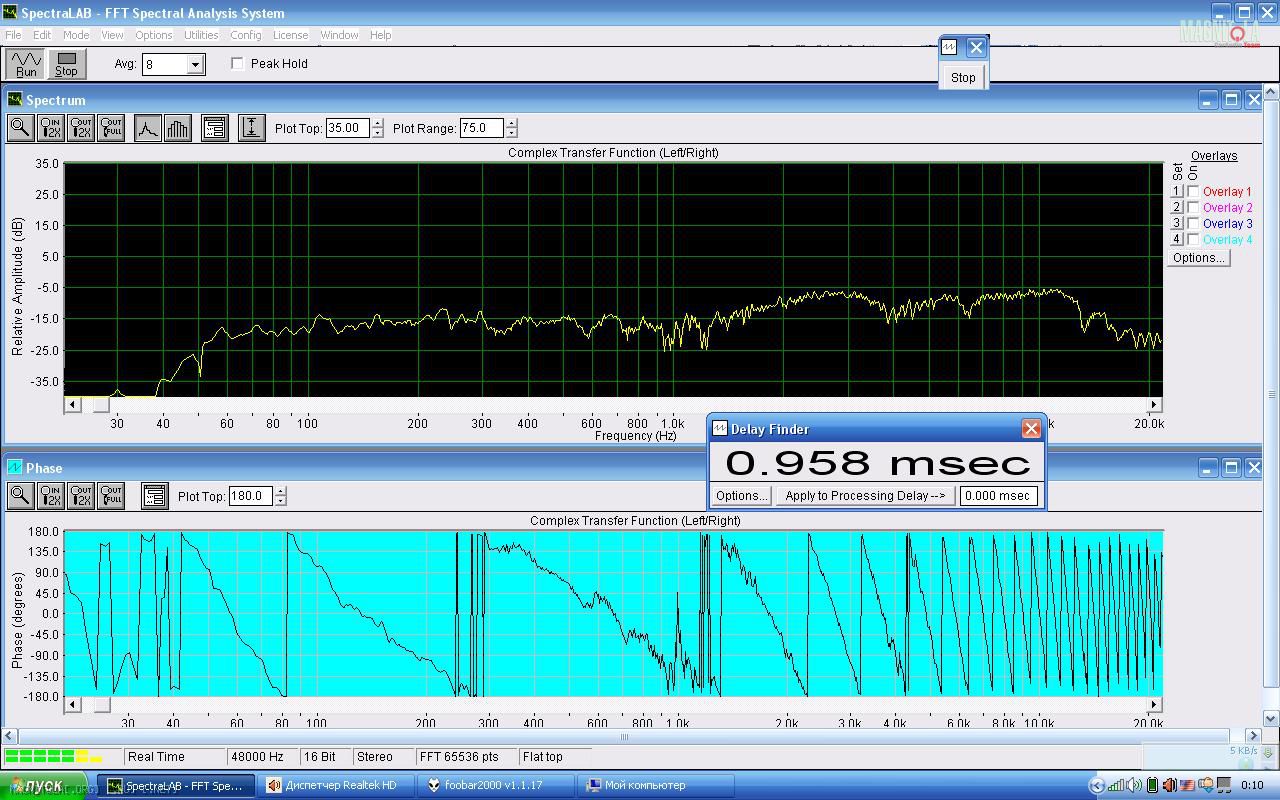Open the Options menu
Screen dimensions: 1280x800
pos(154,35)
